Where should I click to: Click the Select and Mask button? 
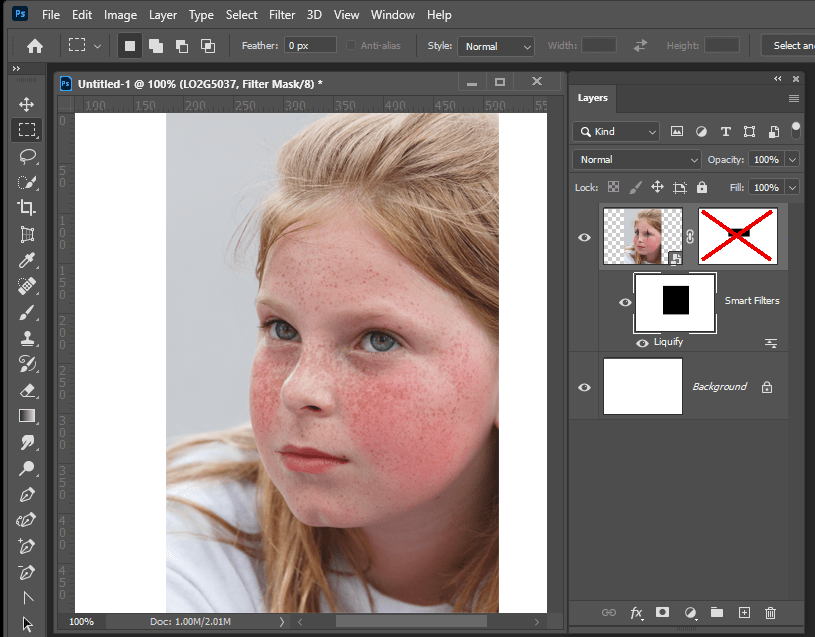coord(790,45)
